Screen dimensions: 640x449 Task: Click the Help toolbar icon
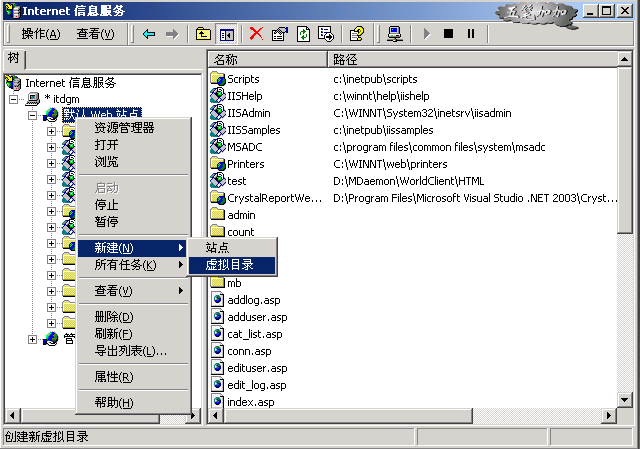pyautogui.click(x=356, y=34)
